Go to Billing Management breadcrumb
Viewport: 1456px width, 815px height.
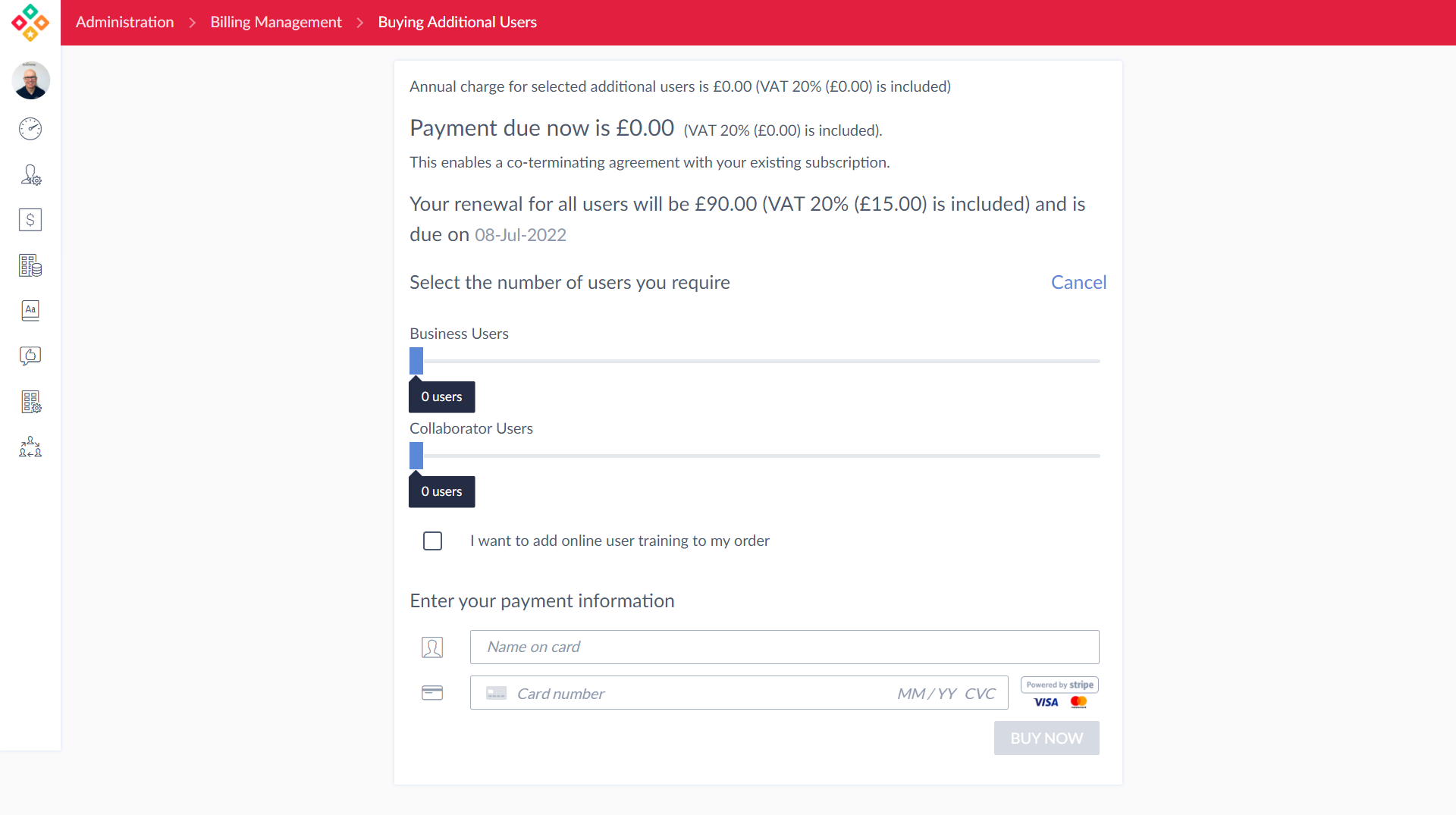pyautogui.click(x=276, y=22)
